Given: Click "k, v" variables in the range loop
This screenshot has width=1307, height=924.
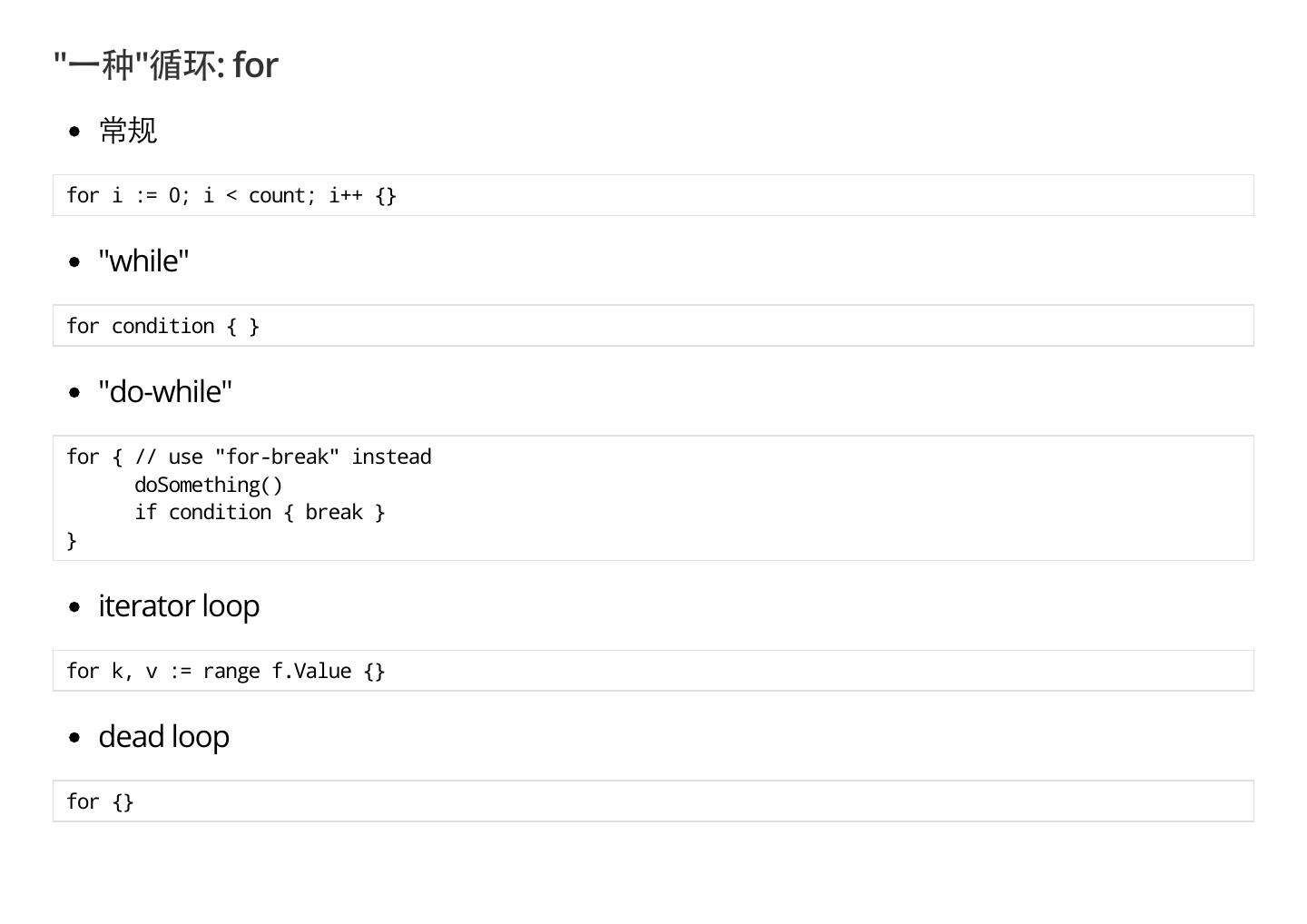Looking at the screenshot, I should 133,672.
